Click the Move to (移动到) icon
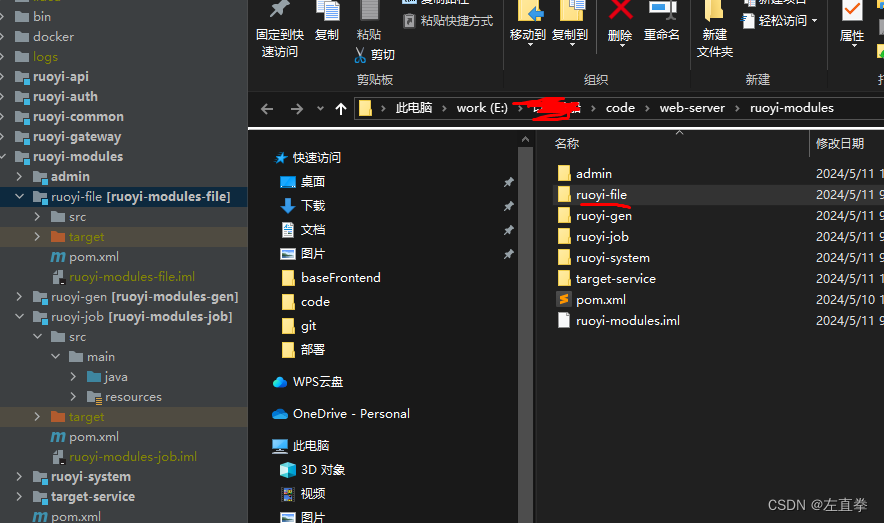 [x=529, y=10]
